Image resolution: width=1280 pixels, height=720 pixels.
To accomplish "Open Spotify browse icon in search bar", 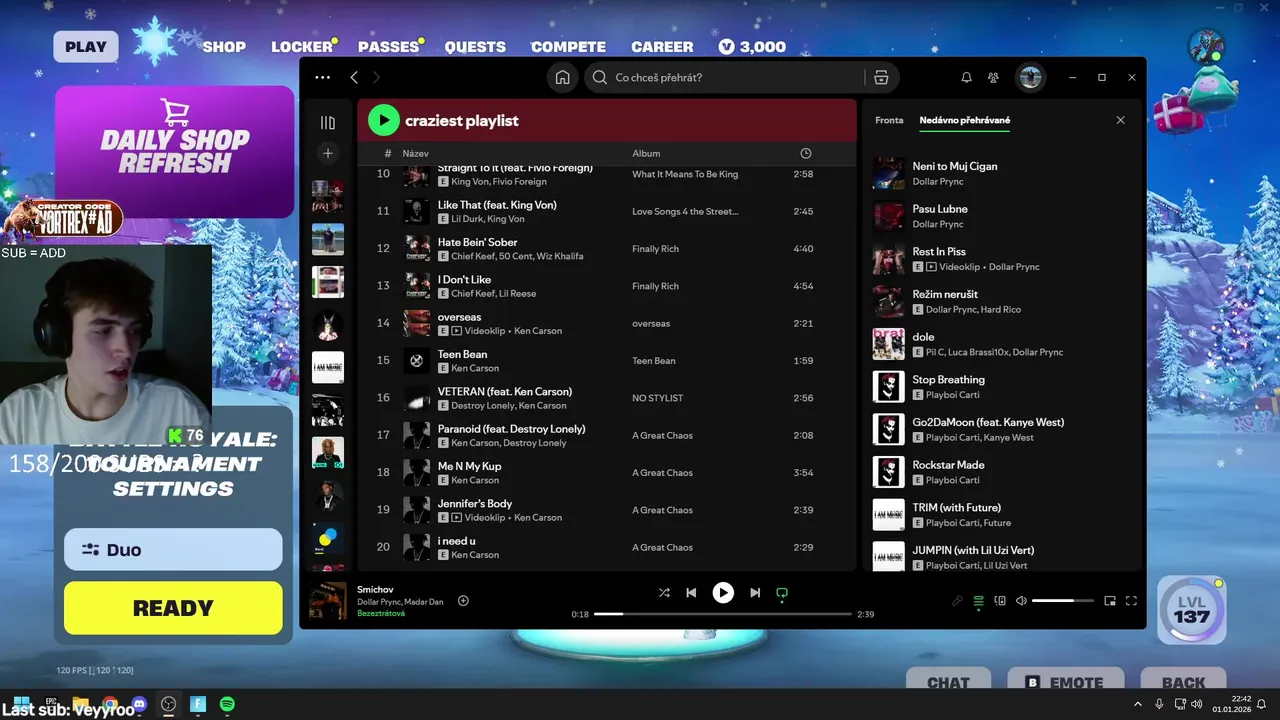I will (881, 77).
